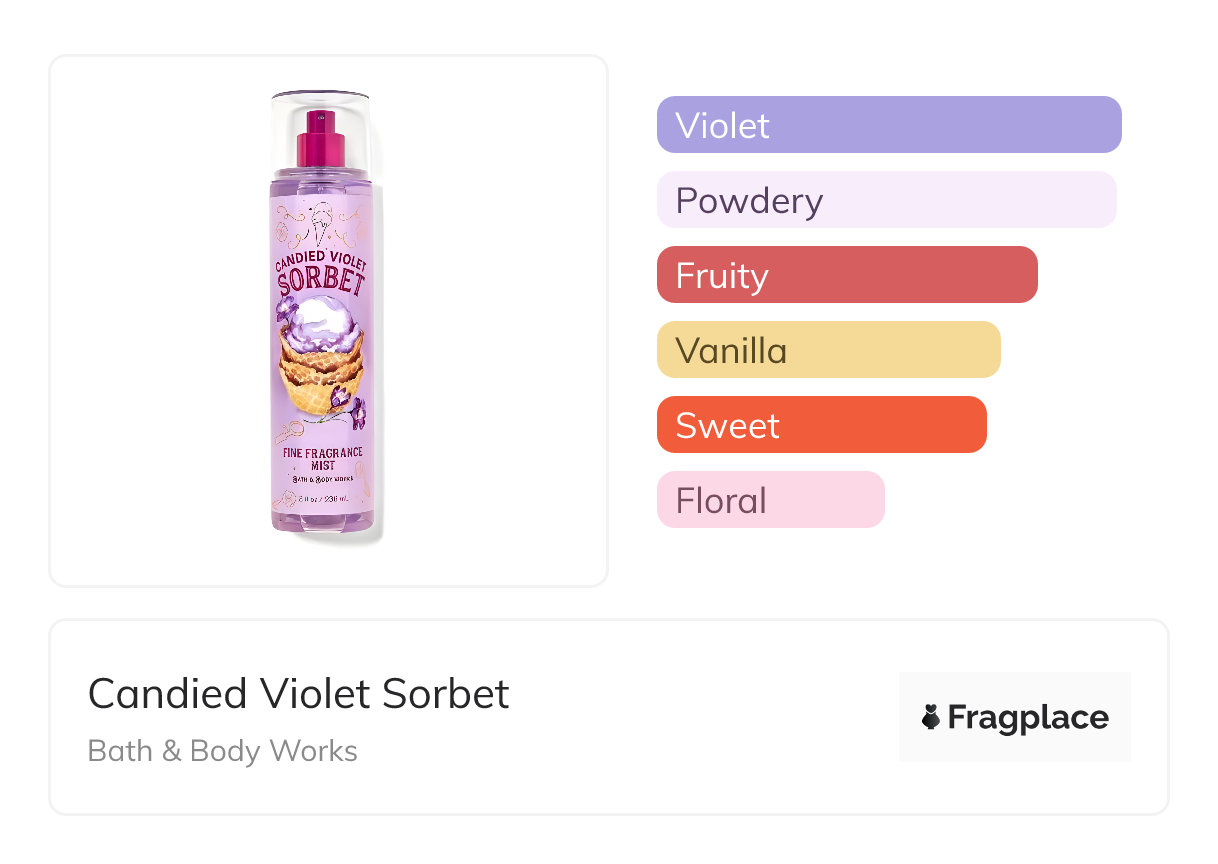Pick the Vanilla accord bar
The width and height of the screenshot is (1218, 864).
(828, 350)
